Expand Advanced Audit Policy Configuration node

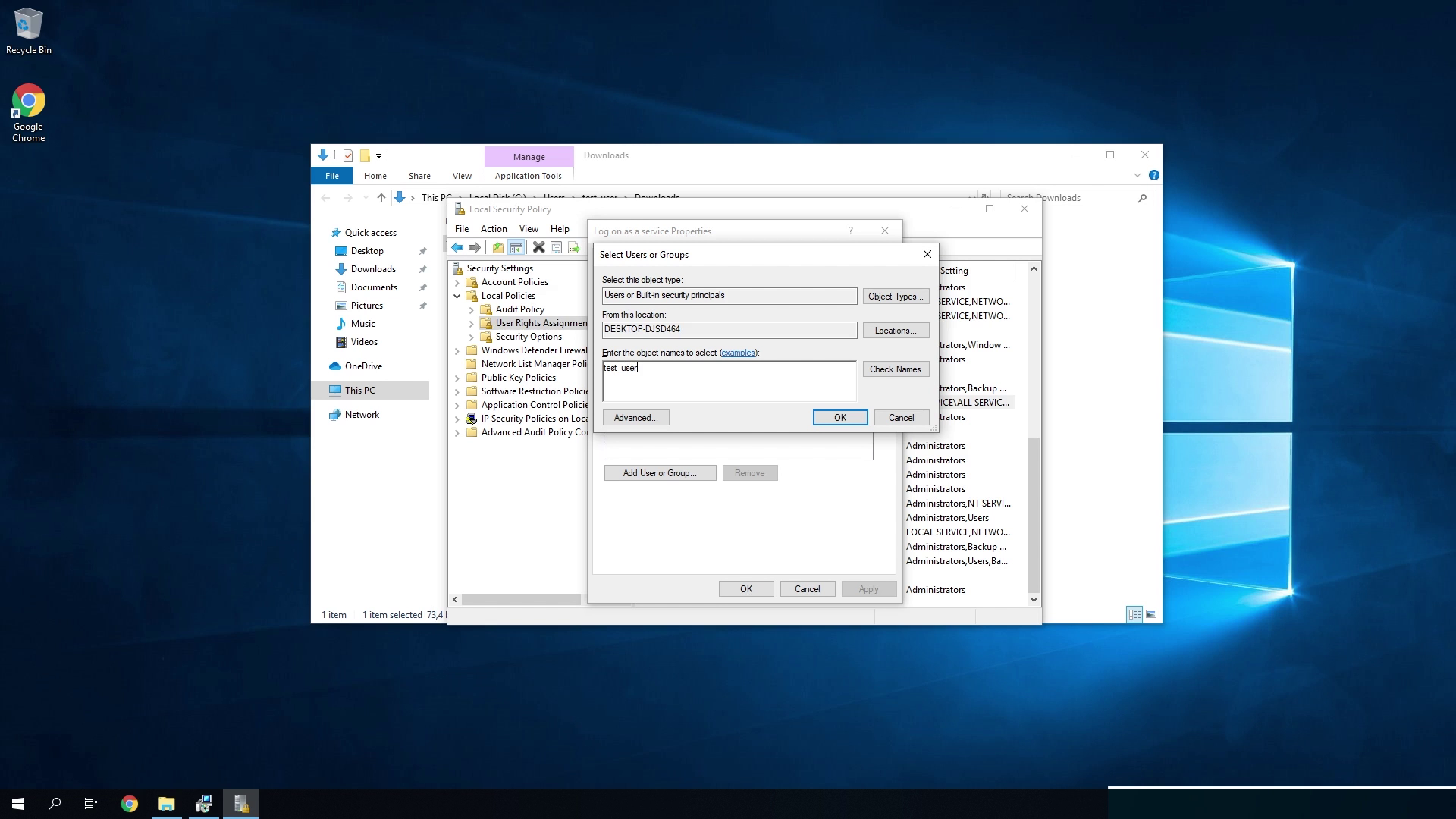(457, 433)
